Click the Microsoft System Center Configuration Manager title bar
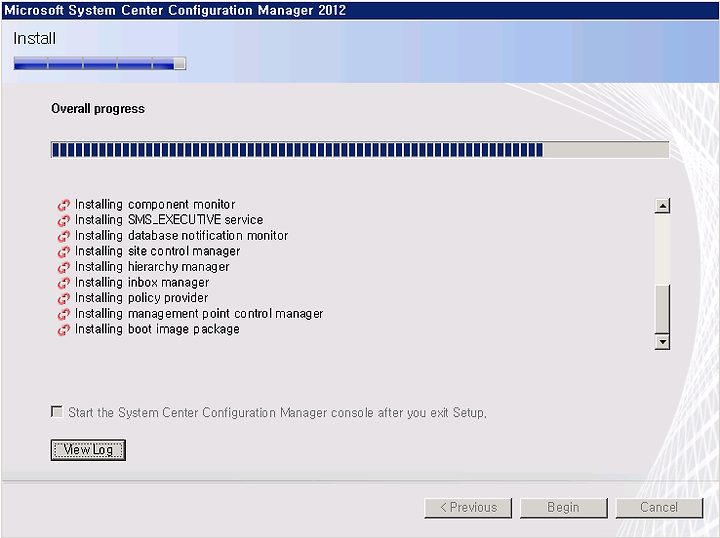This screenshot has height=538, width=720. pyautogui.click(x=360, y=10)
